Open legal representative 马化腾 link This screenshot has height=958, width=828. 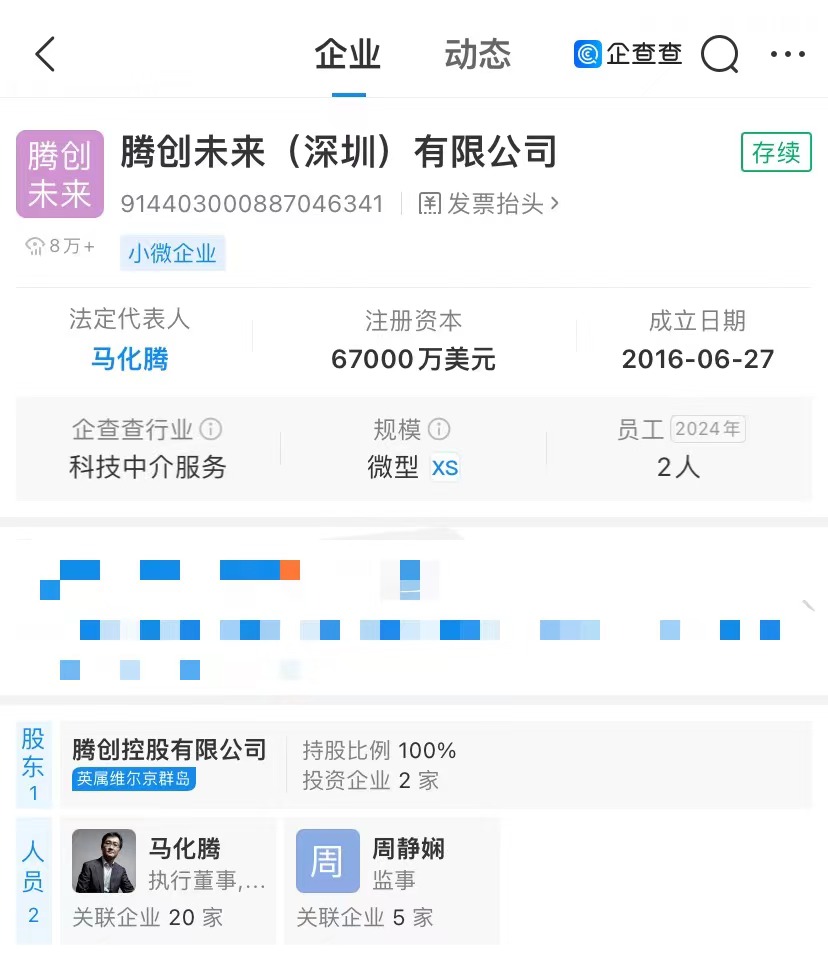130,359
